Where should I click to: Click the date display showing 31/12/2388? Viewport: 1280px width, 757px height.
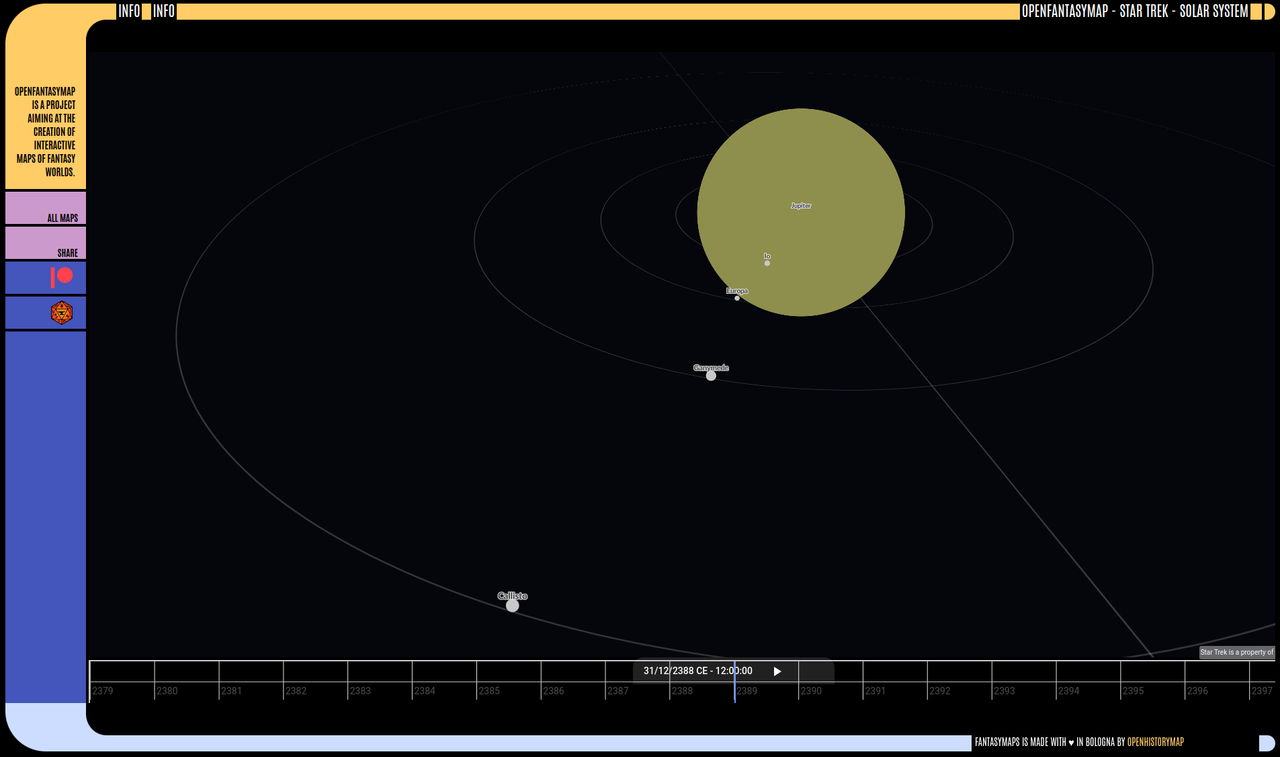click(698, 671)
